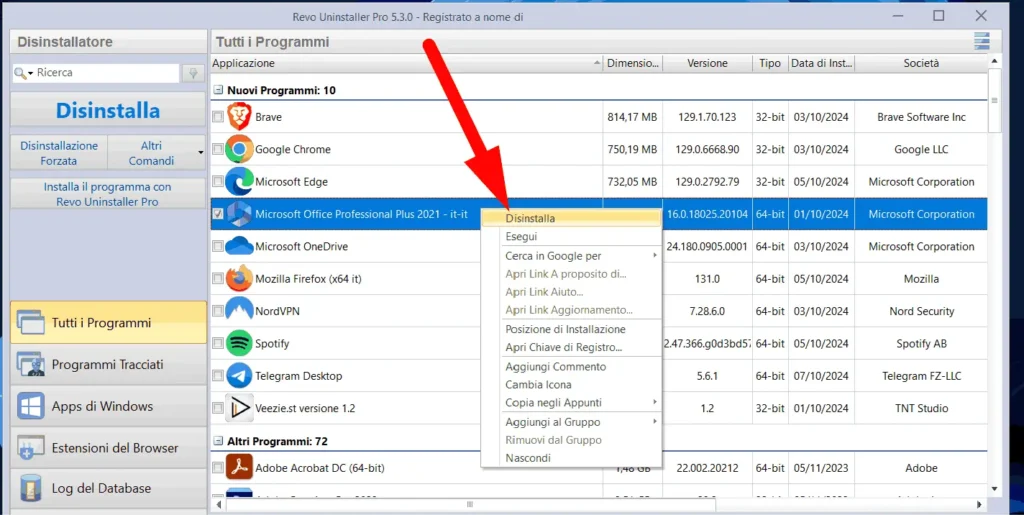Click the search magnifier icon
This screenshot has height=515, width=1024.
20,72
